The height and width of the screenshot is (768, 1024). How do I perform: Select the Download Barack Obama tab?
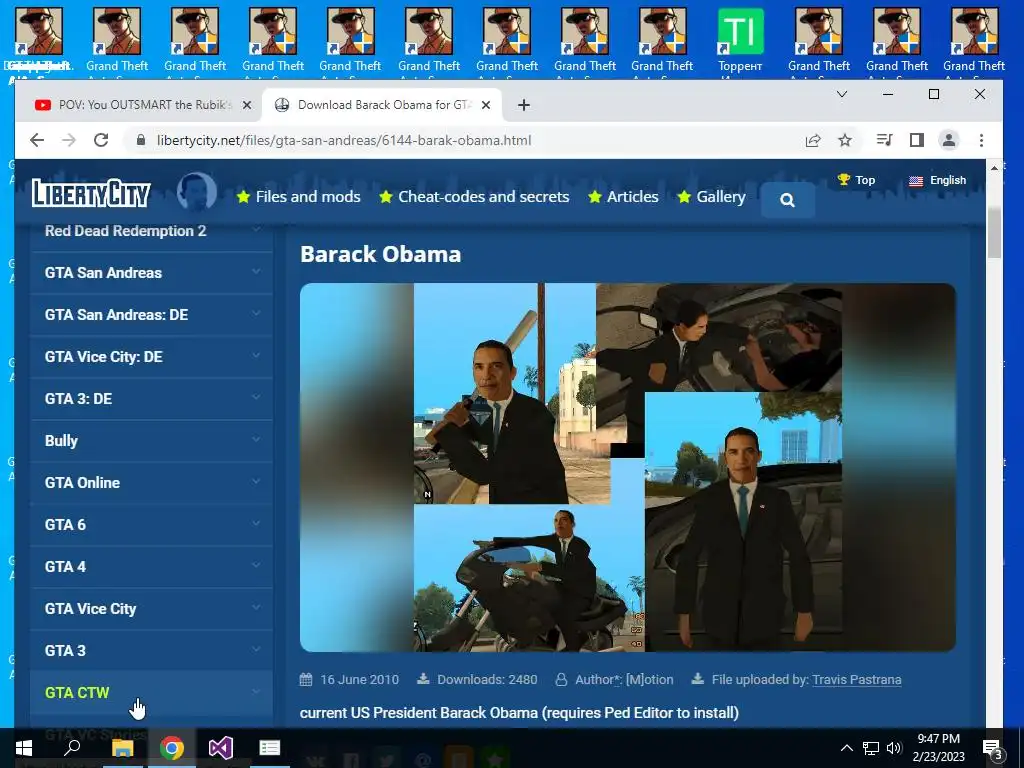[382, 105]
